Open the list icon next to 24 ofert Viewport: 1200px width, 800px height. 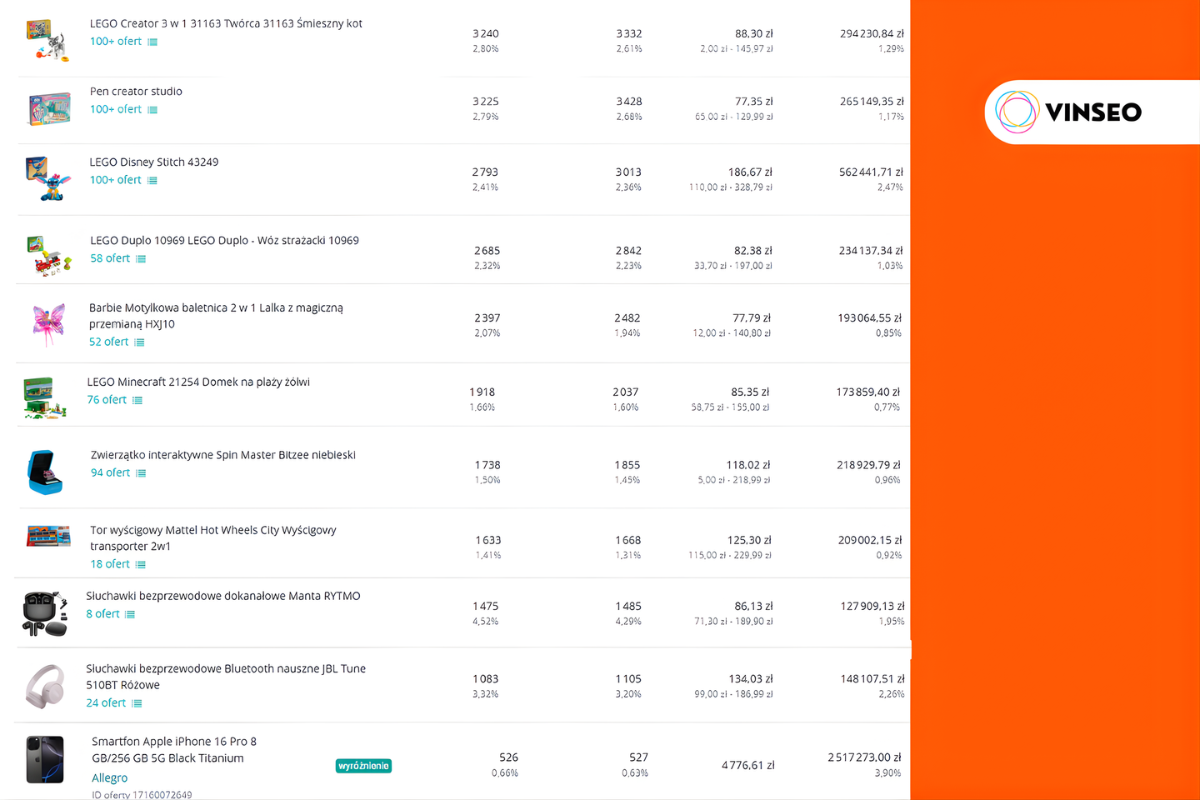pyautogui.click(x=137, y=704)
